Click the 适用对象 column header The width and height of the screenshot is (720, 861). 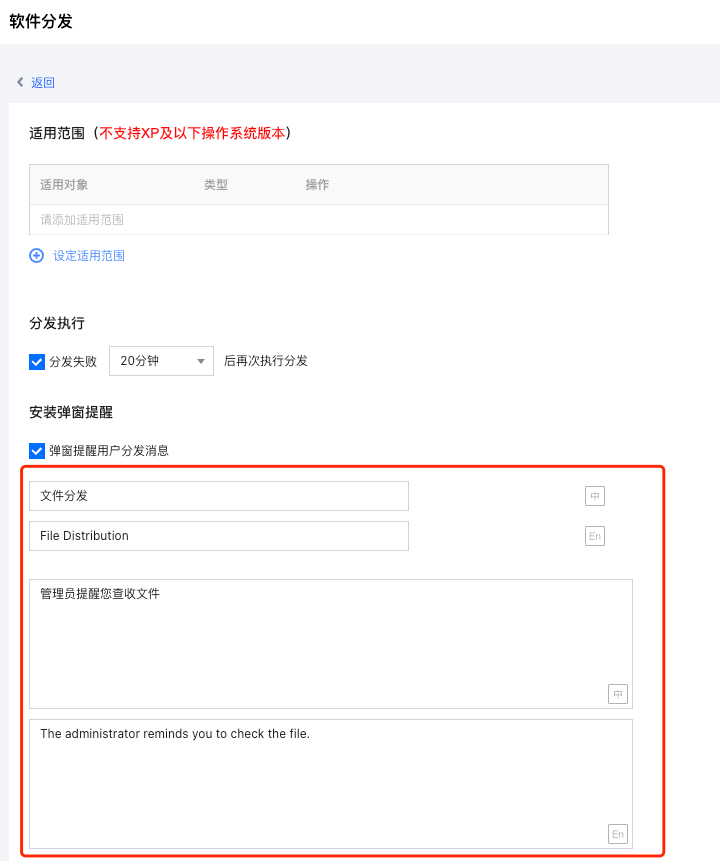tap(64, 184)
